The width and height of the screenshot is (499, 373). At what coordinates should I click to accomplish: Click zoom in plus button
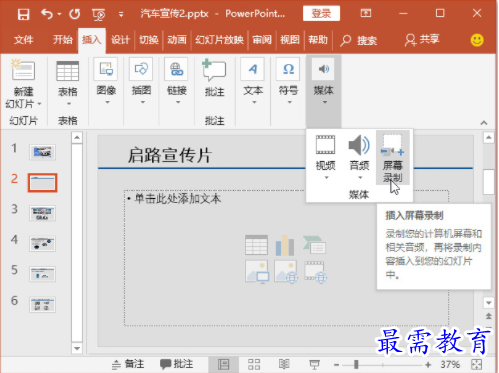click(428, 365)
